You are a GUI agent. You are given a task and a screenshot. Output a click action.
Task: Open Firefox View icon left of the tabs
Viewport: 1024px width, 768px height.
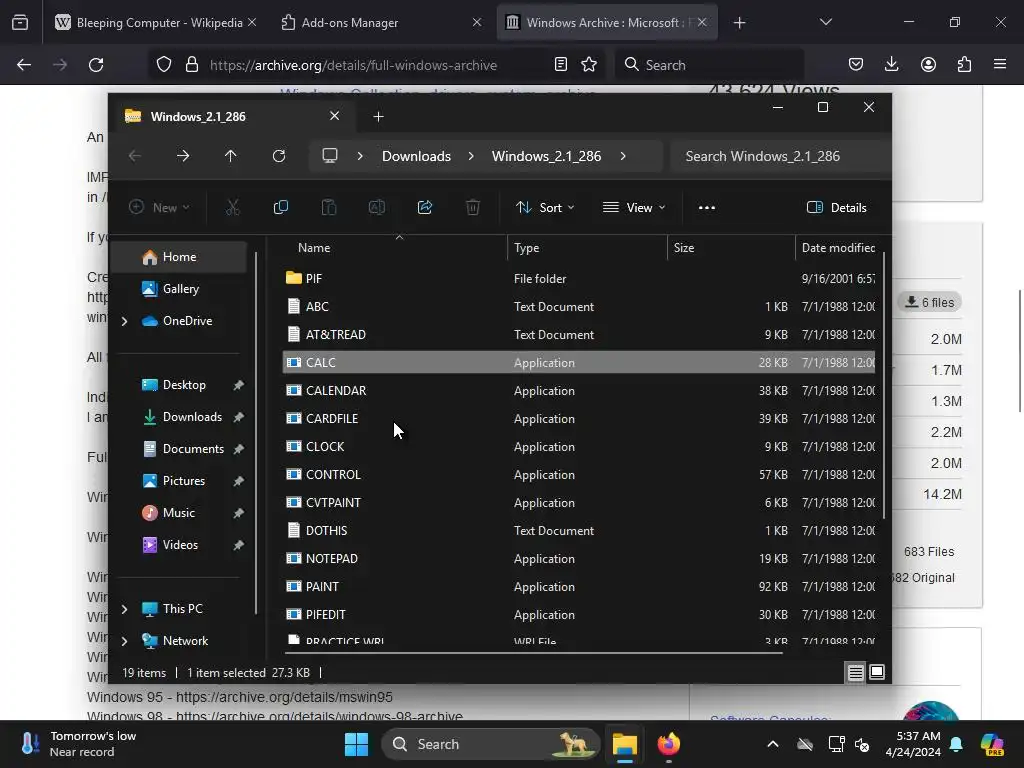(x=20, y=22)
